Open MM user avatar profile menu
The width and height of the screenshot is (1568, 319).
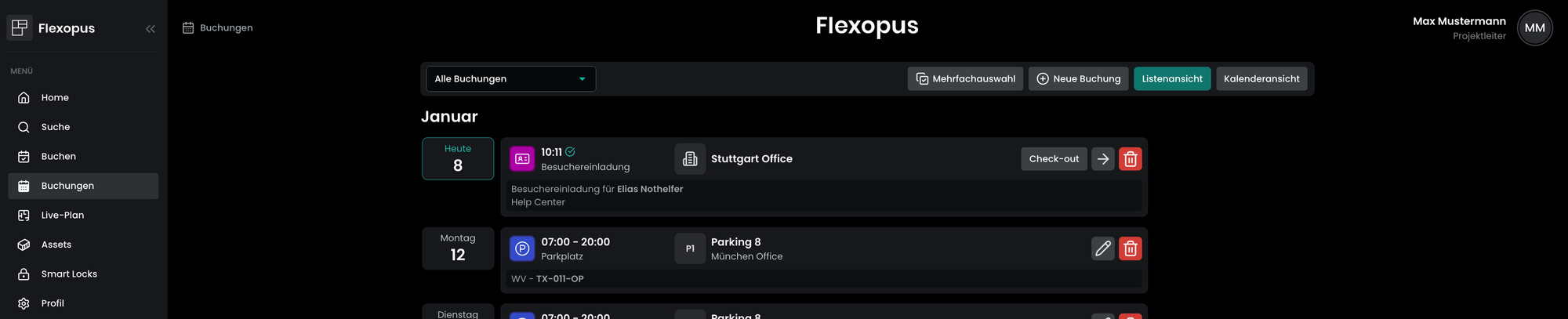pyautogui.click(x=1534, y=28)
